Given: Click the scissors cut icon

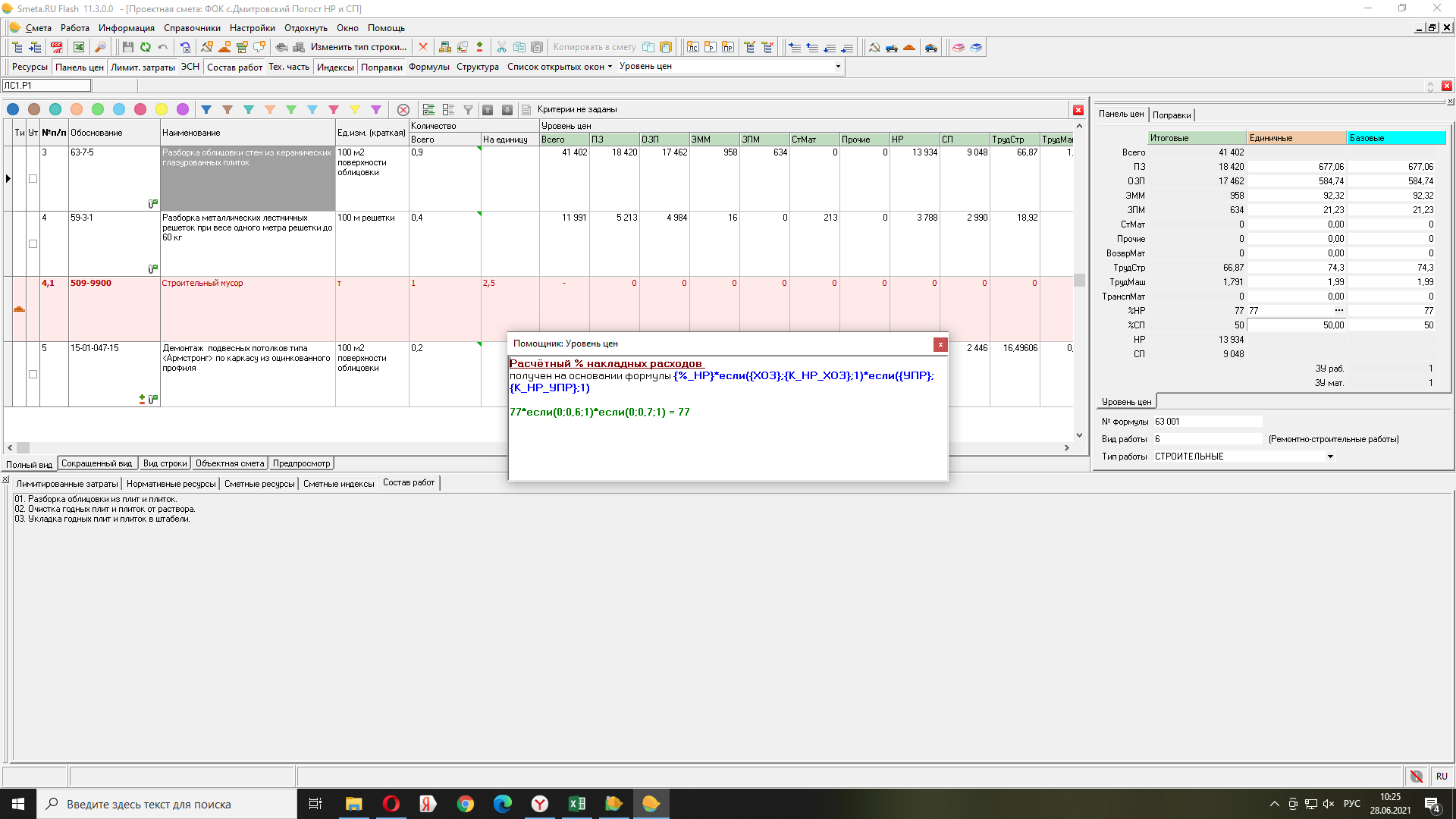Looking at the screenshot, I should tap(501, 47).
